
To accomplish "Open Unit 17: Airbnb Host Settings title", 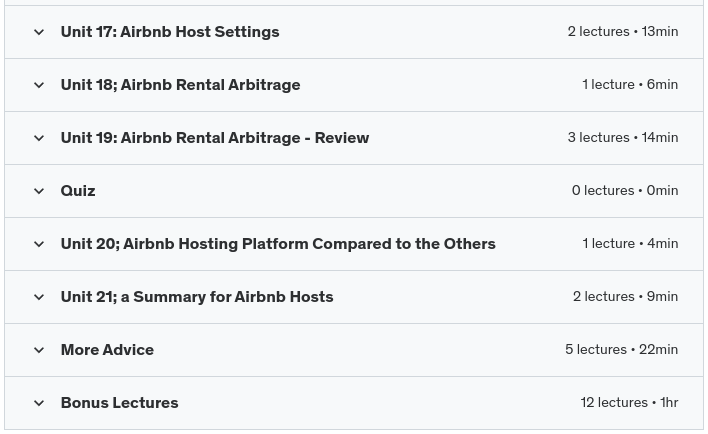I will [169, 32].
